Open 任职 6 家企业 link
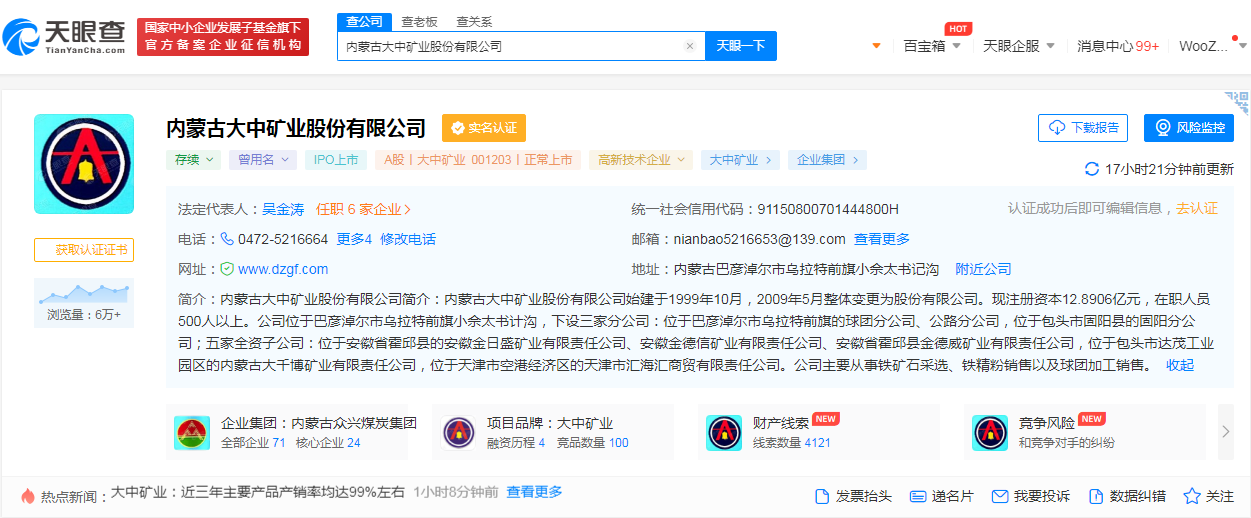Viewport: 1251px width, 518px height. click(x=364, y=209)
